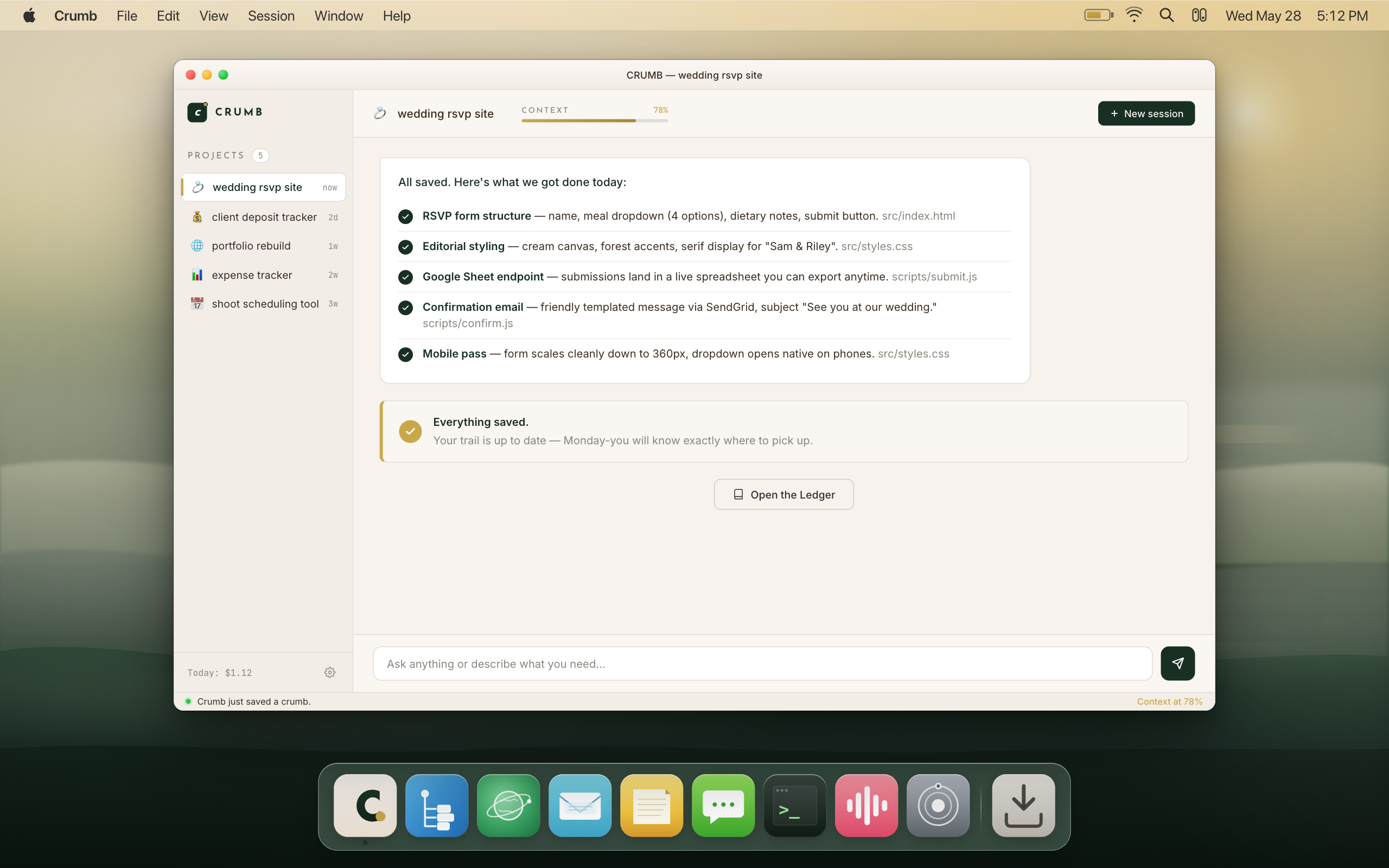This screenshot has height=868, width=1389.
Task: Click the gold checkmark in Everything saved banner
Action: click(x=410, y=431)
